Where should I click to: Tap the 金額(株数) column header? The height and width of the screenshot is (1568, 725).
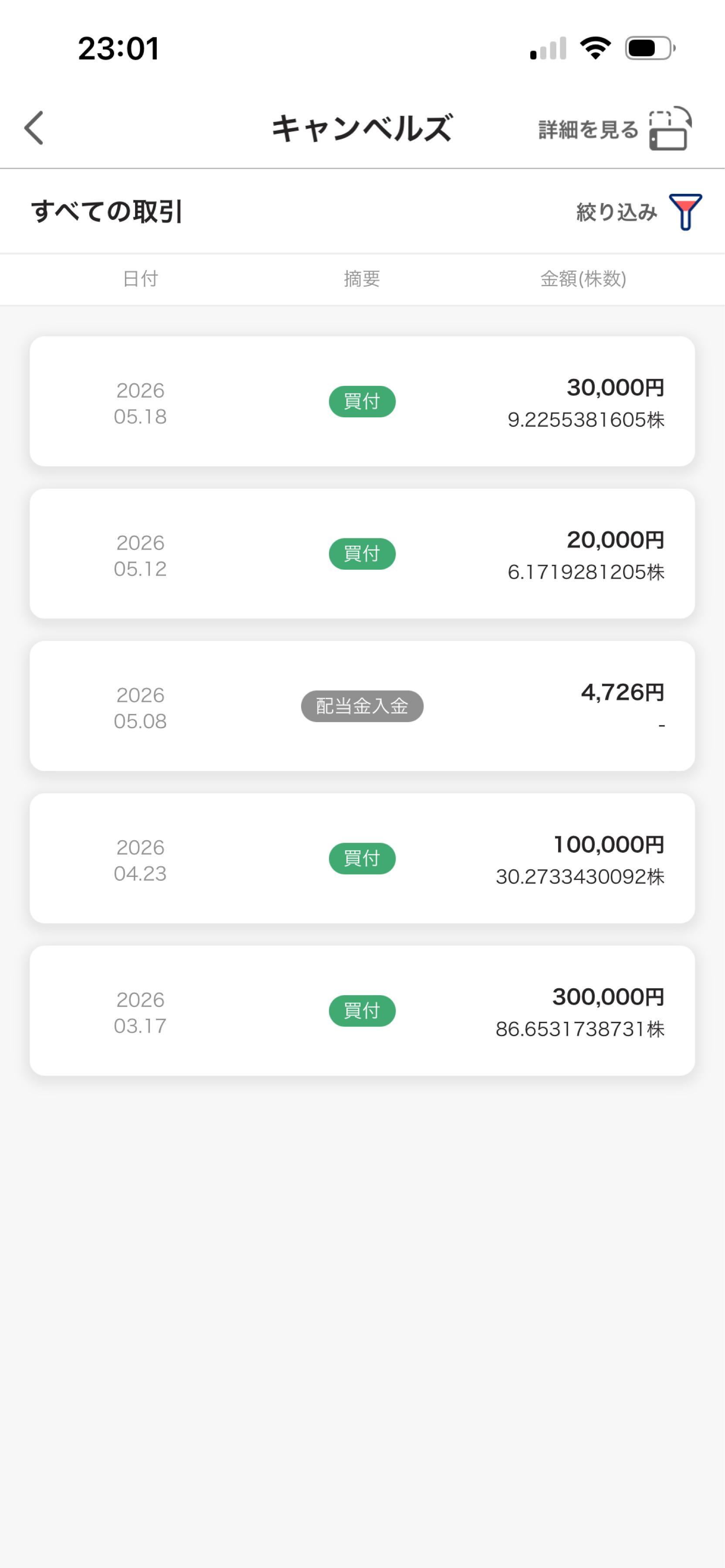pos(583,279)
